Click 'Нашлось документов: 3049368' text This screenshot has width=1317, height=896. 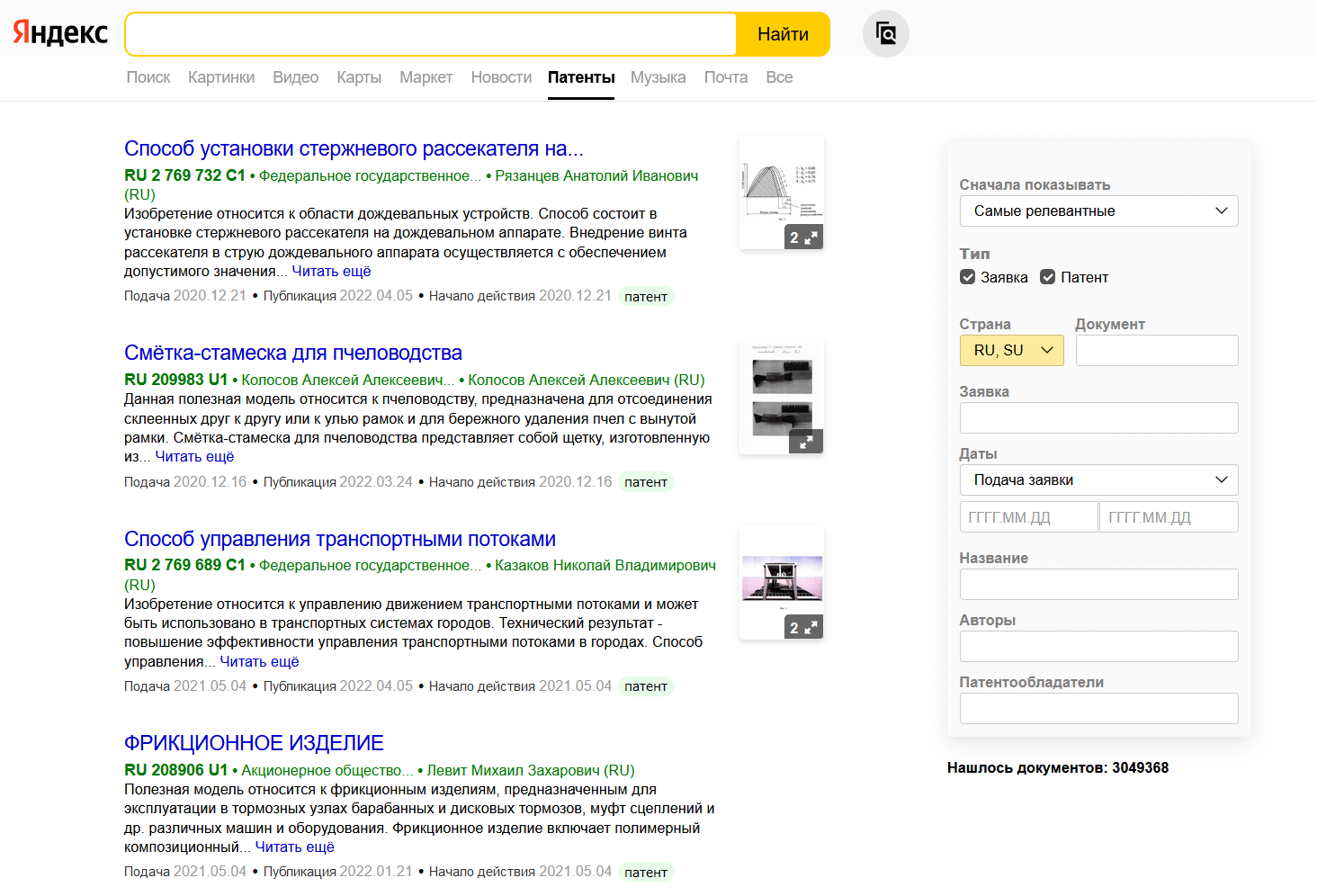pyautogui.click(x=1058, y=767)
